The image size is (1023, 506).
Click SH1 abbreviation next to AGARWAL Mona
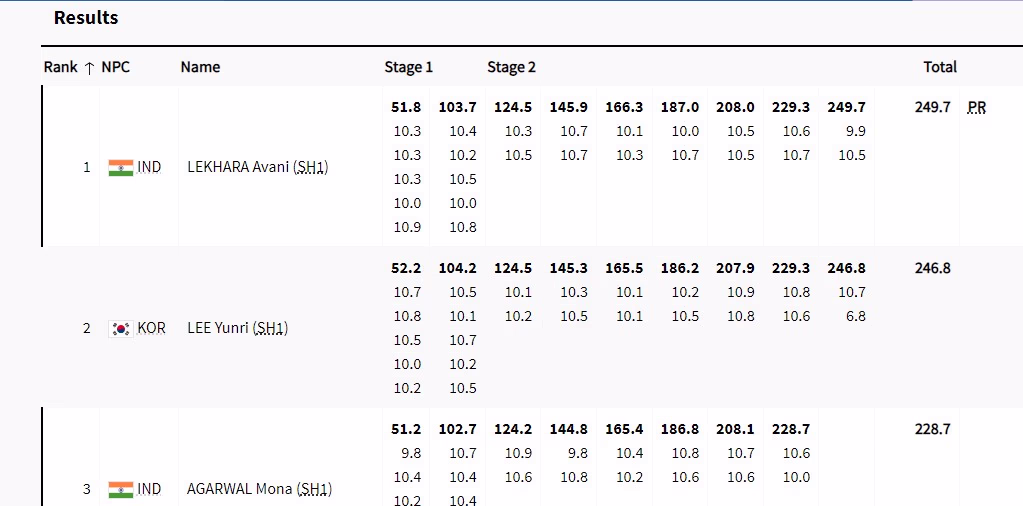click(314, 489)
